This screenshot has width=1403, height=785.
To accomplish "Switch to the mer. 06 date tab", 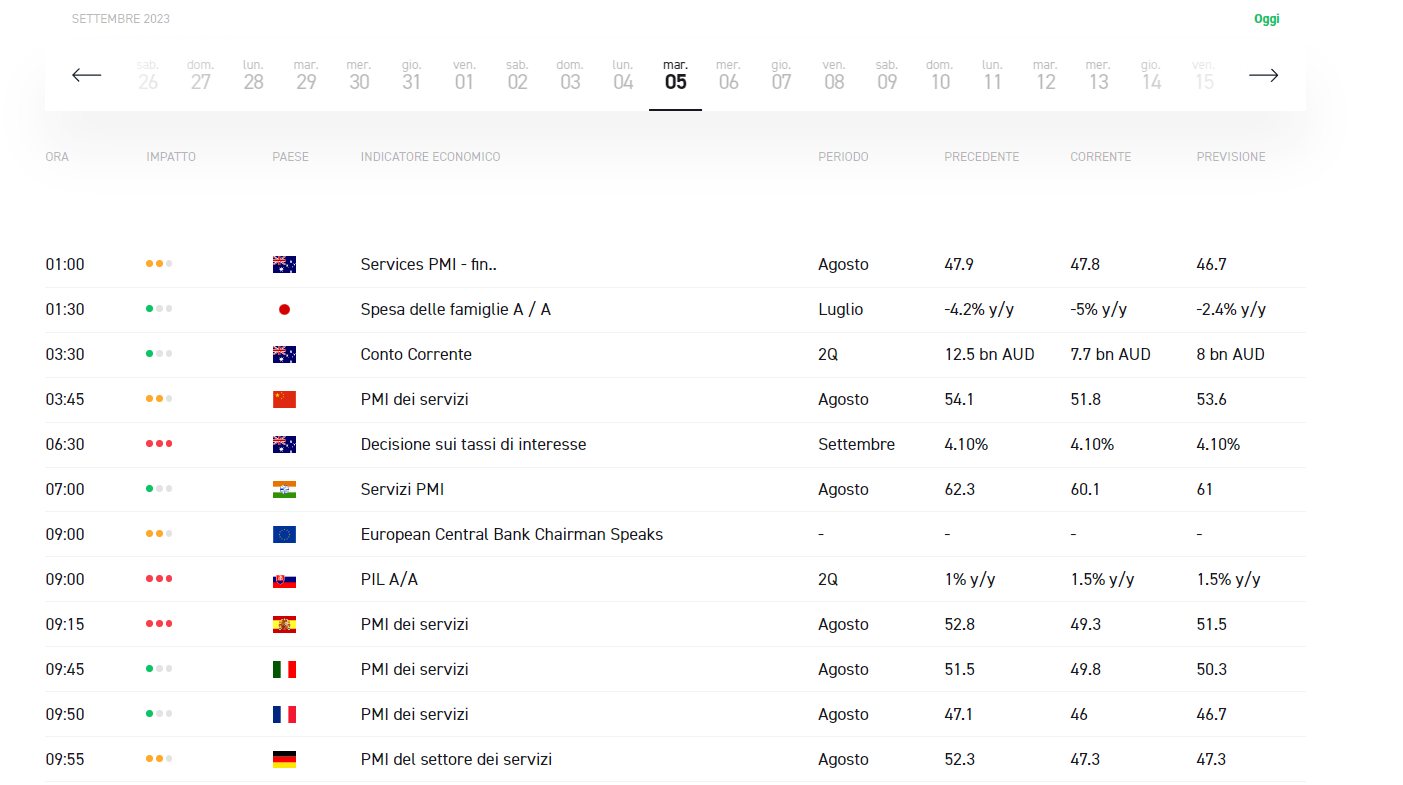I will tap(728, 75).
